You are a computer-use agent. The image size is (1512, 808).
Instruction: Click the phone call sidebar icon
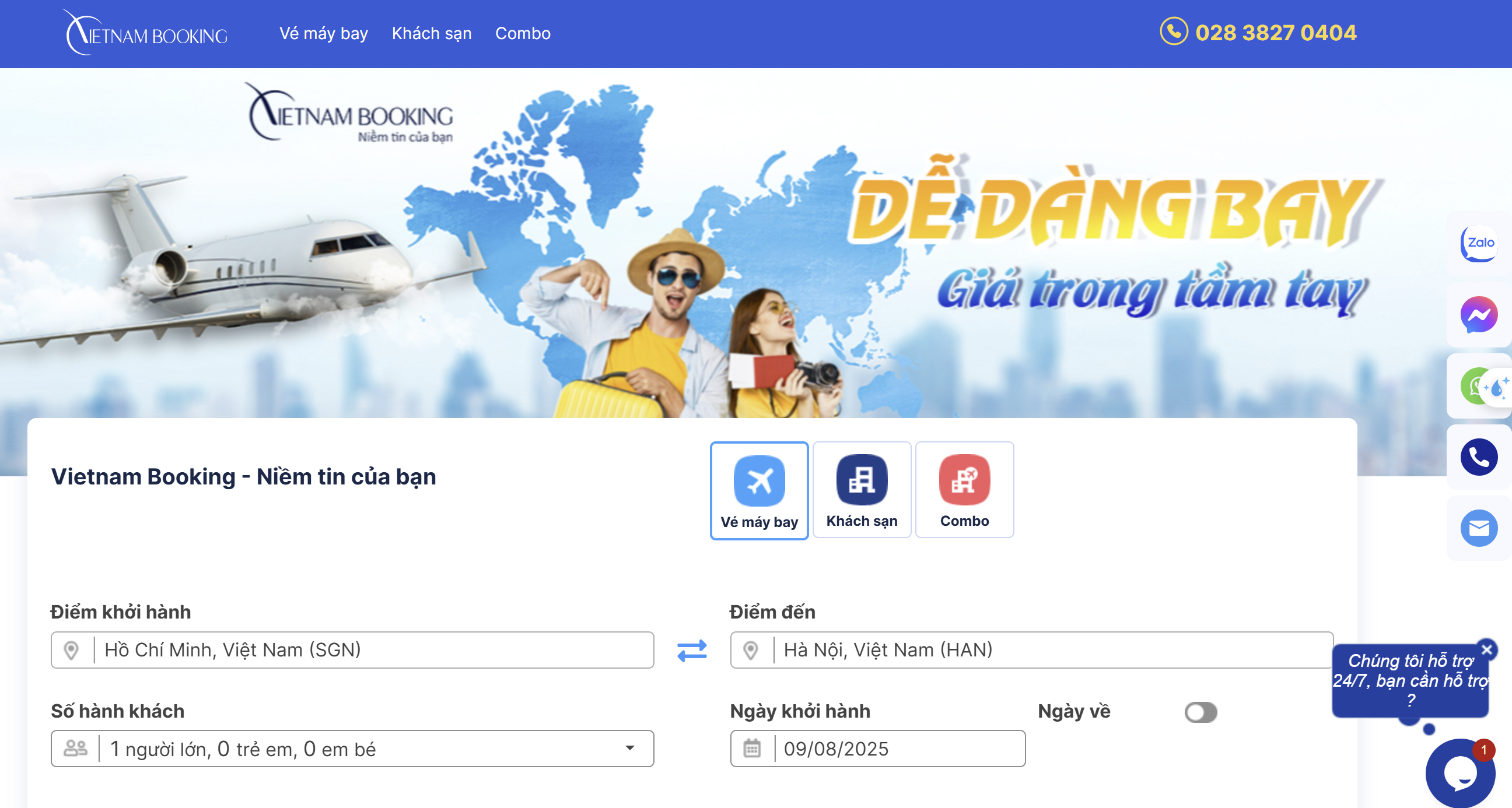pyautogui.click(x=1479, y=456)
